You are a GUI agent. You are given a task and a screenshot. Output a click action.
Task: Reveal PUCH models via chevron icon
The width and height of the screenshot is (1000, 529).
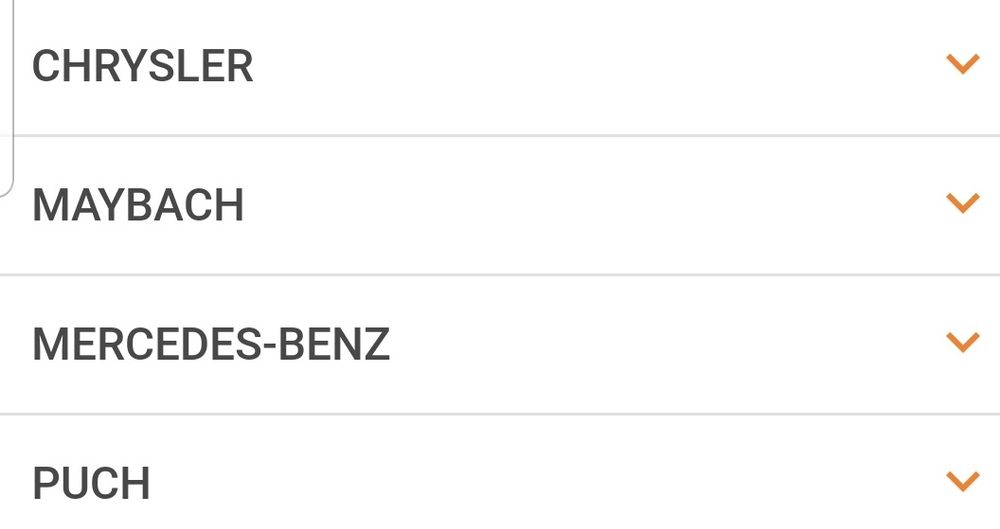(962, 482)
